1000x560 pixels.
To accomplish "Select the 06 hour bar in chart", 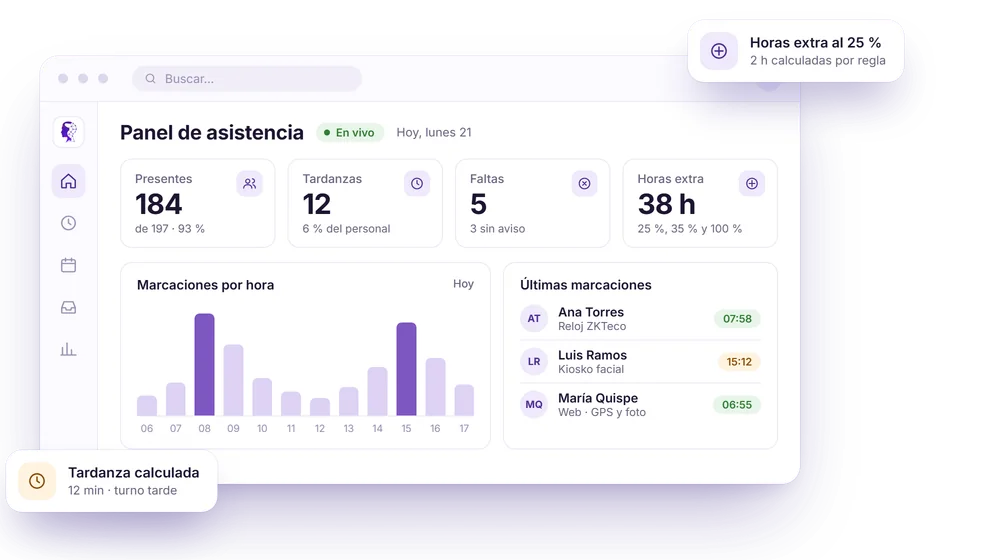I will pyautogui.click(x=147, y=406).
